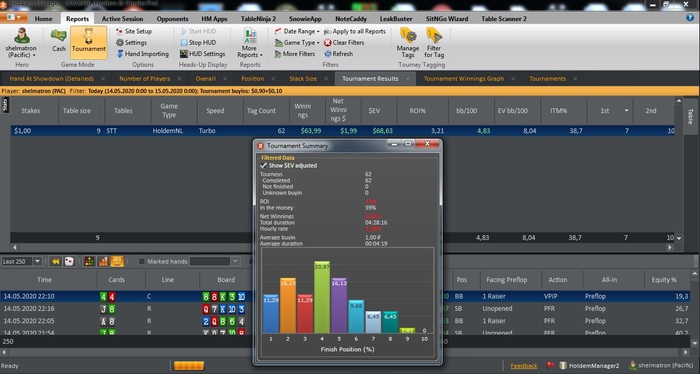Click Filter for Tag

tap(434, 42)
